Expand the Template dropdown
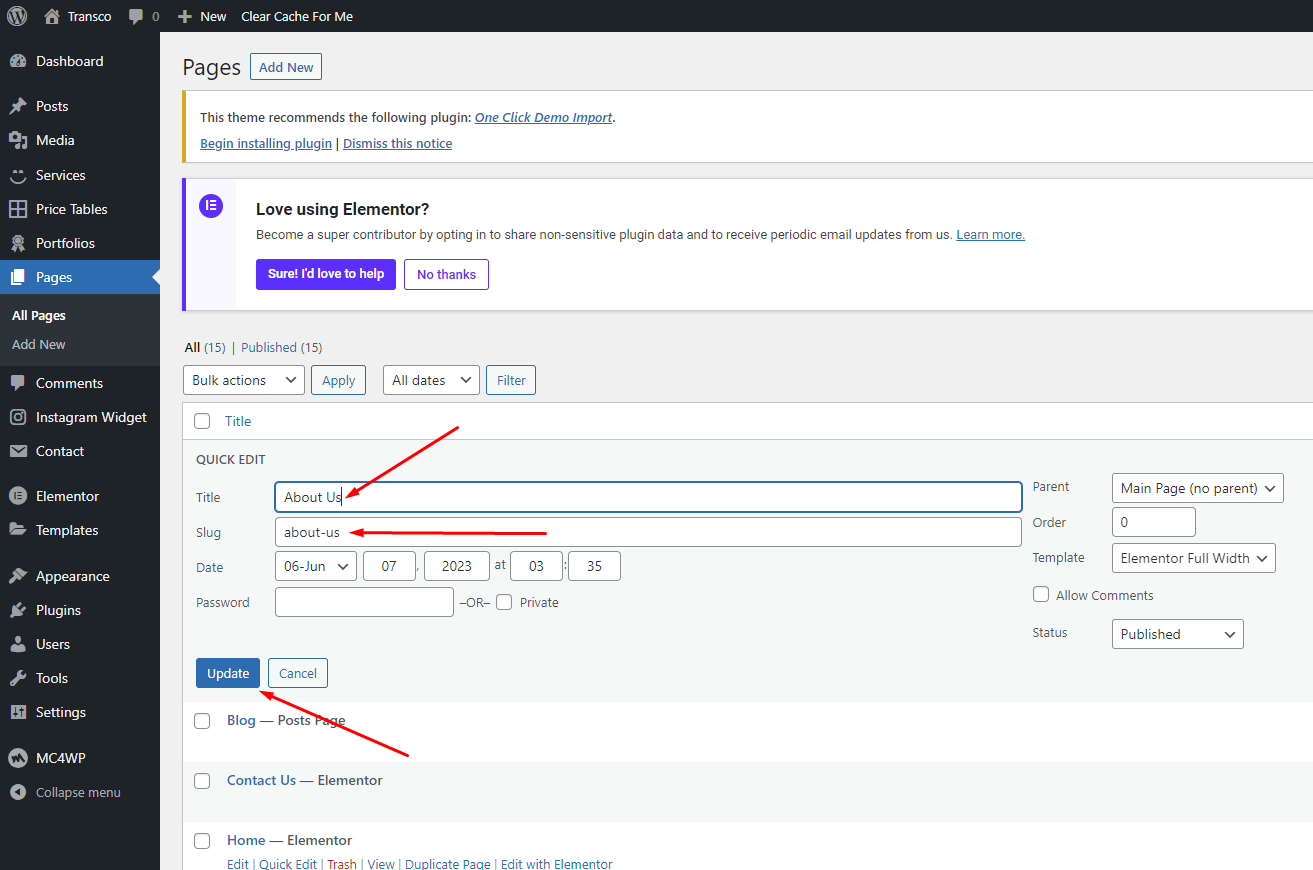This screenshot has height=870, width=1313. (x=1193, y=558)
